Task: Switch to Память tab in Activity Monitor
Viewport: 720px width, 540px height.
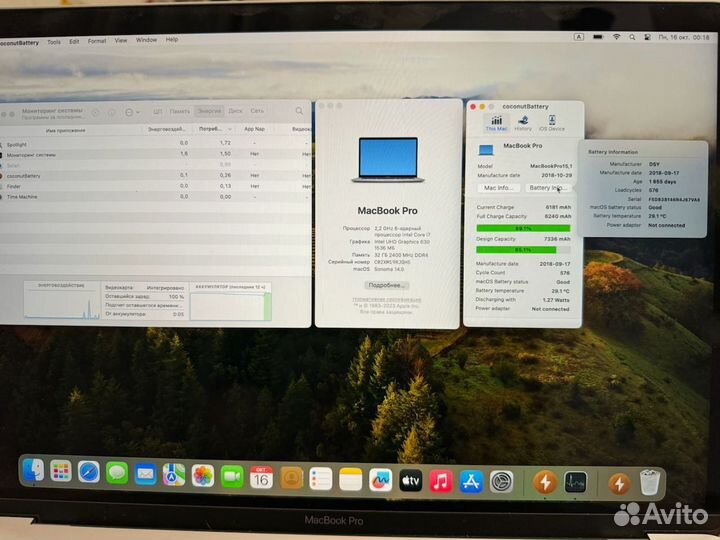Action: coord(179,111)
